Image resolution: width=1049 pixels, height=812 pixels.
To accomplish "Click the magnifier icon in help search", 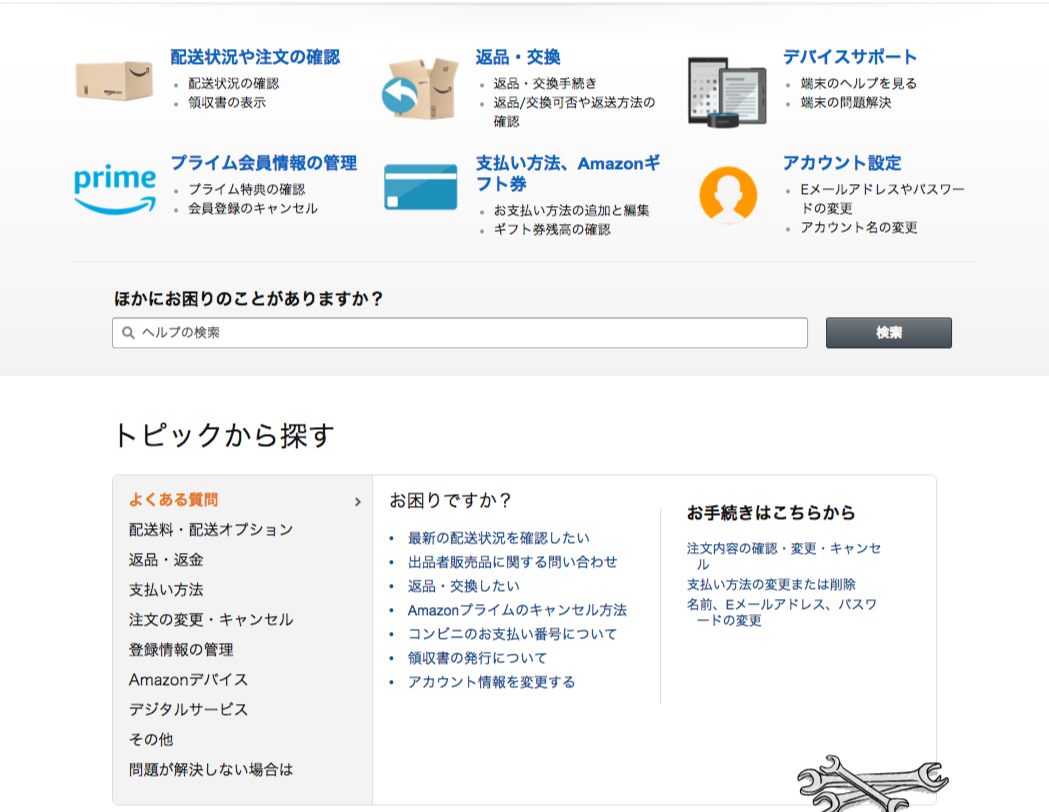I will tap(128, 332).
